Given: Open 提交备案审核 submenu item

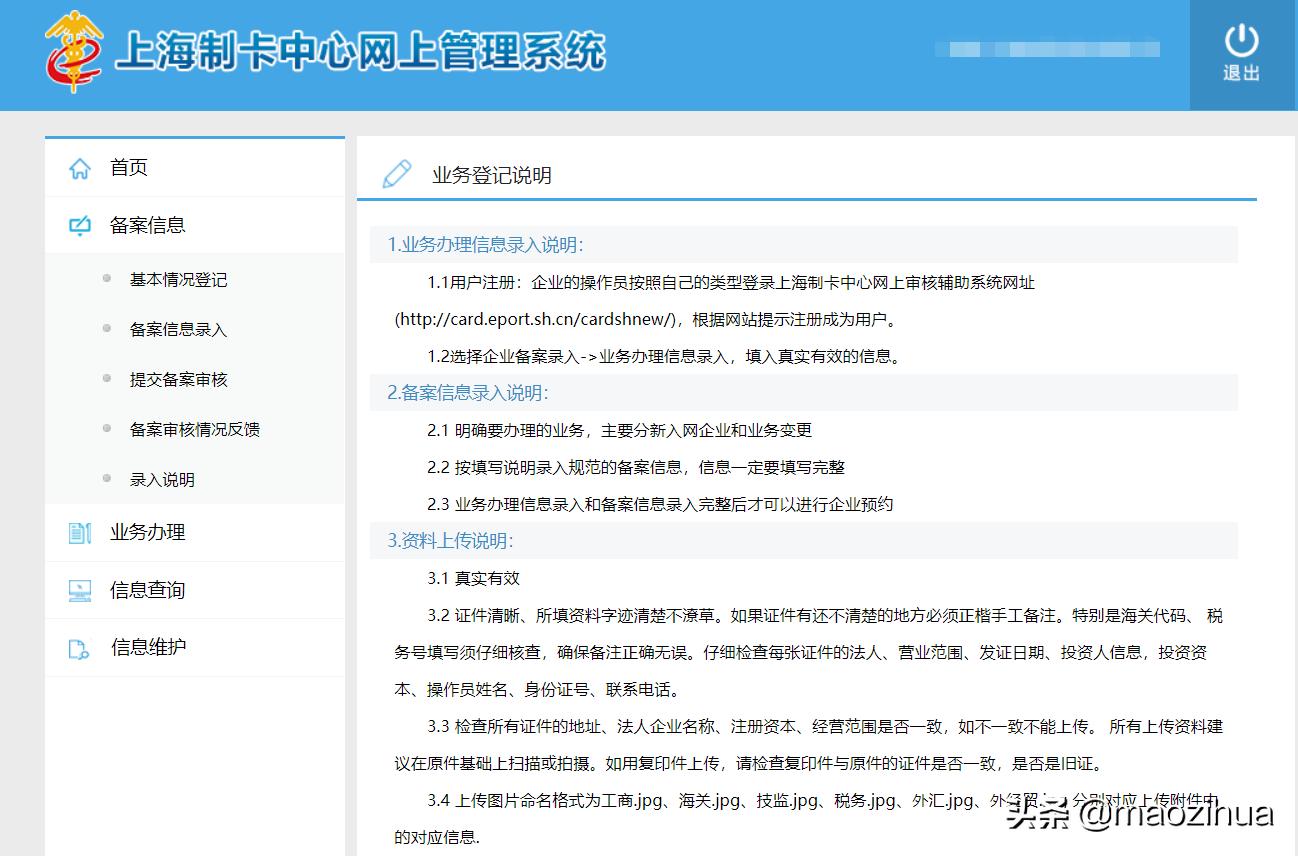Looking at the screenshot, I should (x=178, y=380).
